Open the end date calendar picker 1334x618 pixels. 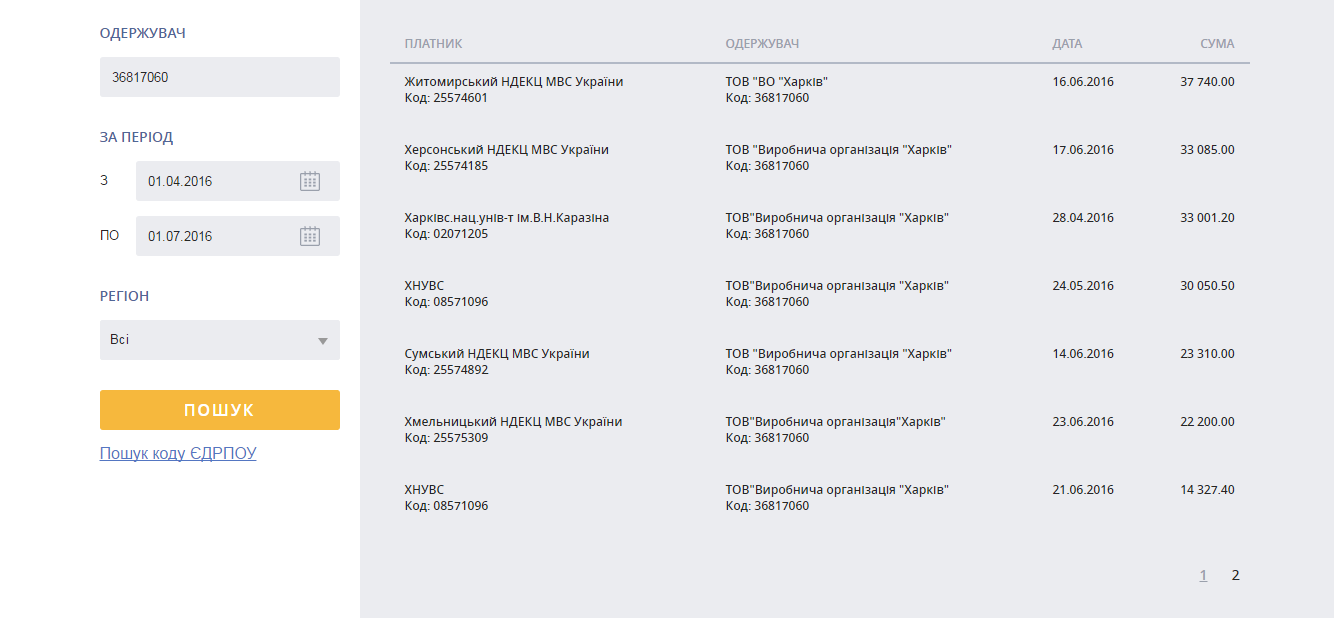[x=310, y=236]
